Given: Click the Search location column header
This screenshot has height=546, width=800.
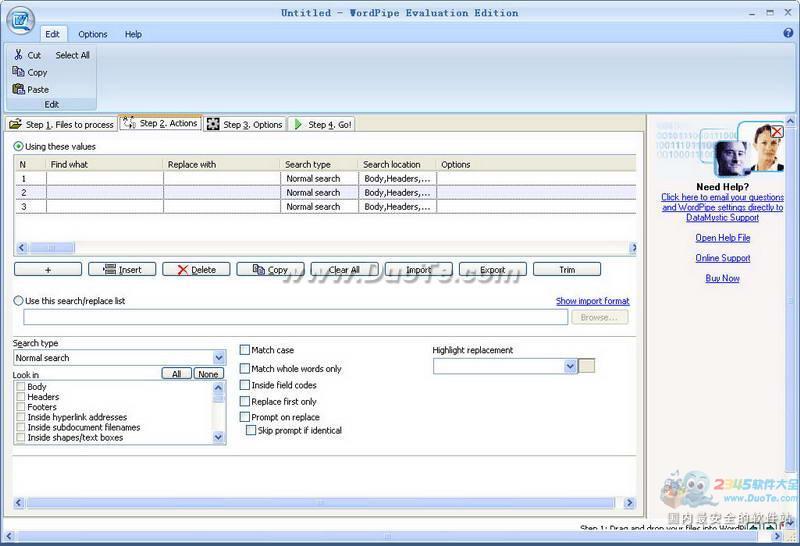Looking at the screenshot, I should pyautogui.click(x=397, y=164).
